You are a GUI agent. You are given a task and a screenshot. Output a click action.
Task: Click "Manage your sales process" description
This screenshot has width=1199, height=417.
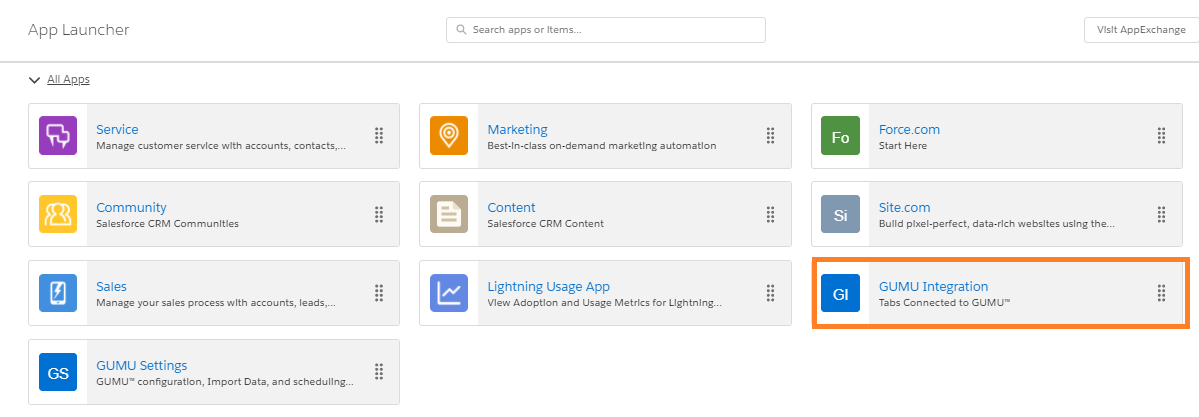[x=216, y=302]
